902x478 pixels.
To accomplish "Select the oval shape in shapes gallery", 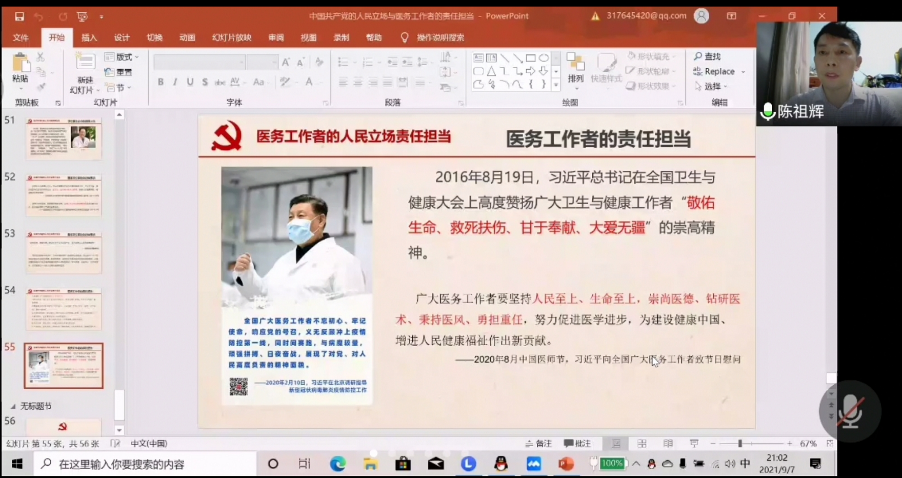I will (x=543, y=58).
